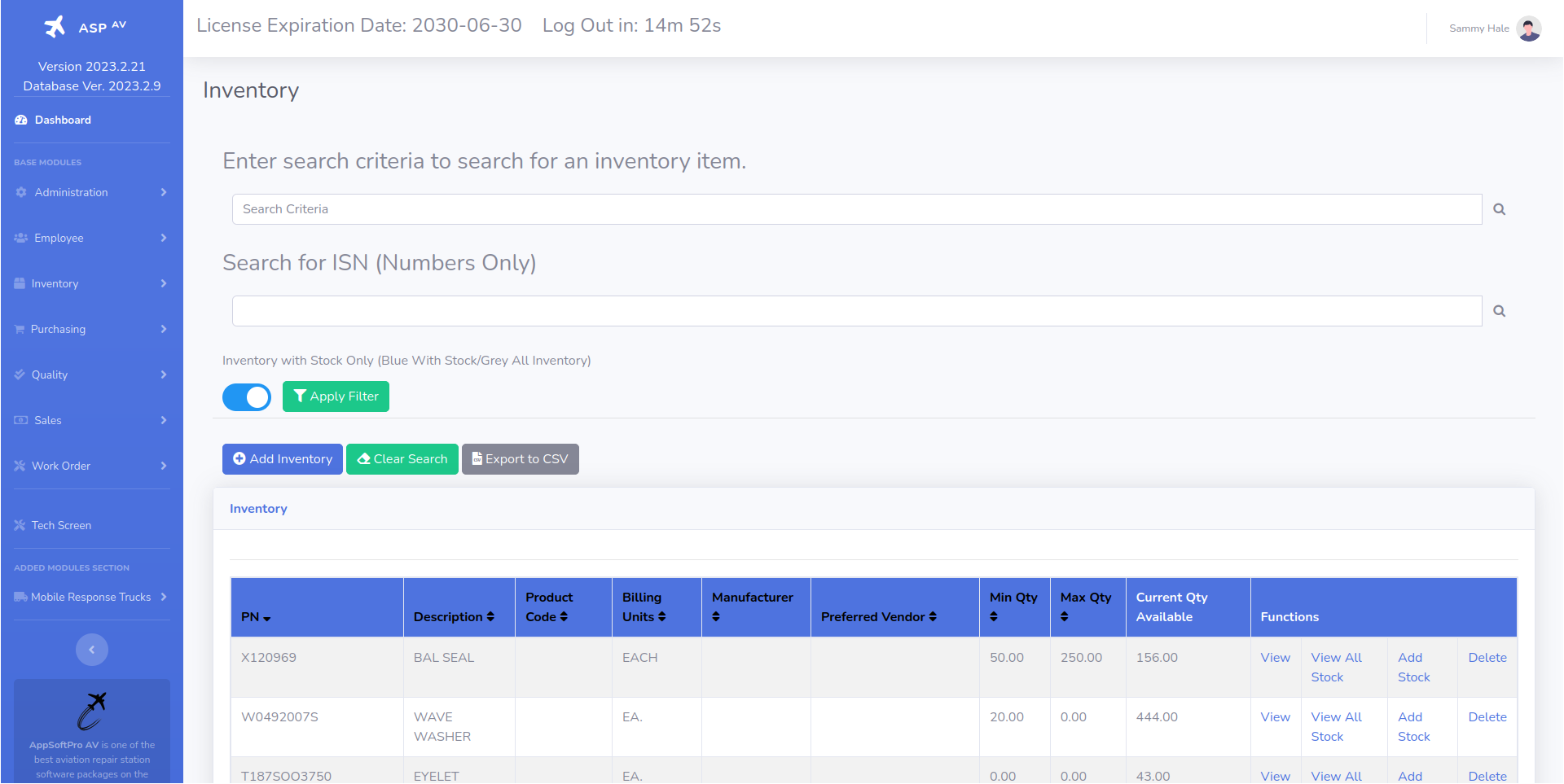Click the search magnifier beside Search Criteria

point(1499,209)
